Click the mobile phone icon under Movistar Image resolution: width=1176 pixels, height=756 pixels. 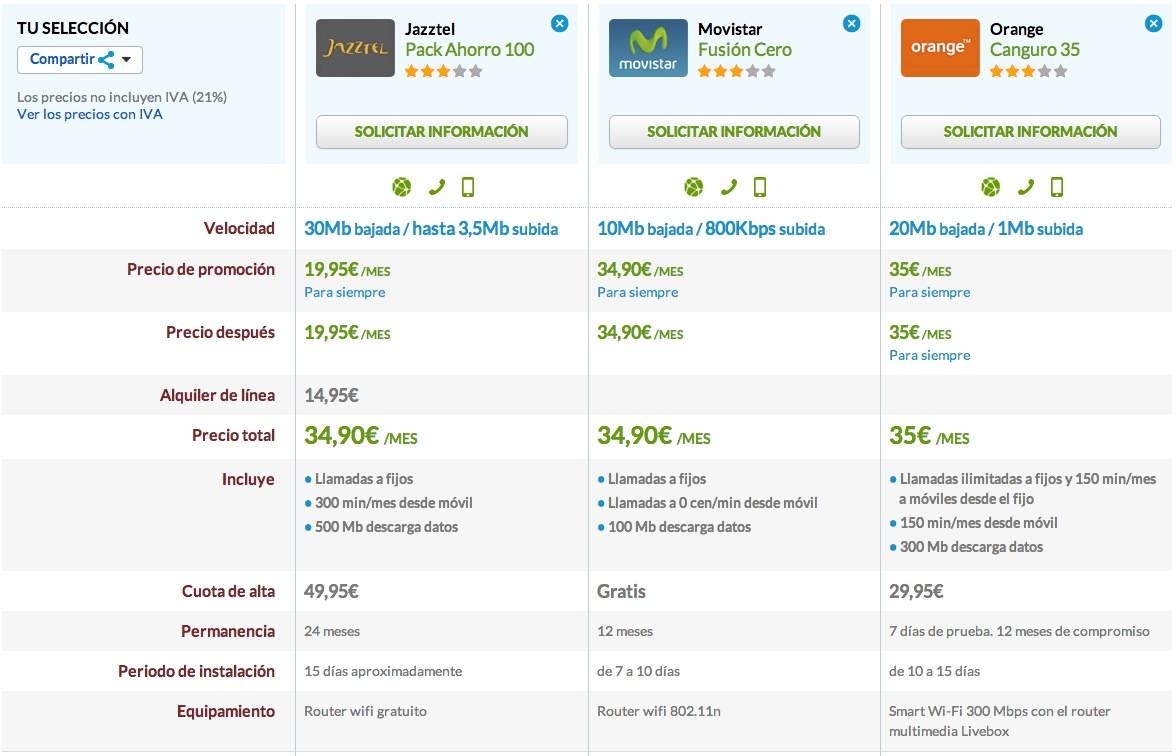coord(760,187)
